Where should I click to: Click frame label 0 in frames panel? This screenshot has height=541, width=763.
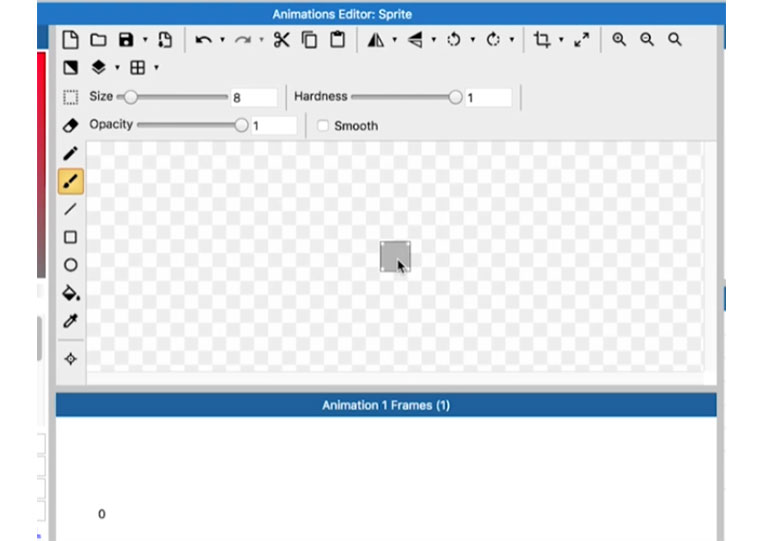(x=102, y=514)
